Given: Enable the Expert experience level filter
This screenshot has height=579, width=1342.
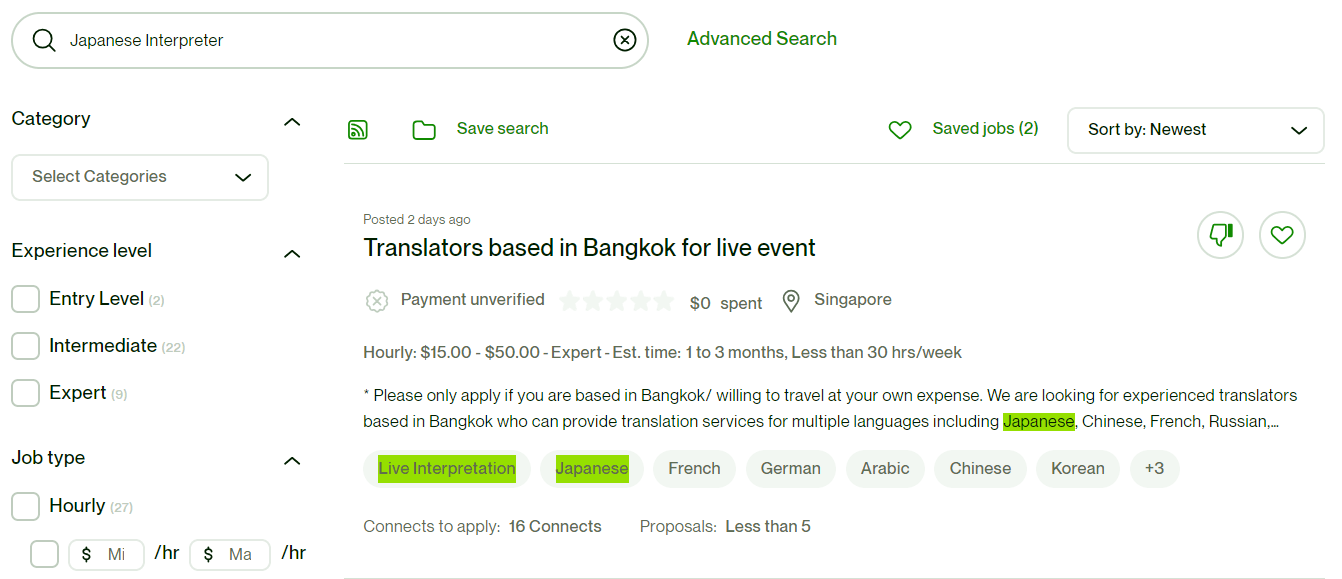Looking at the screenshot, I should click(25, 393).
